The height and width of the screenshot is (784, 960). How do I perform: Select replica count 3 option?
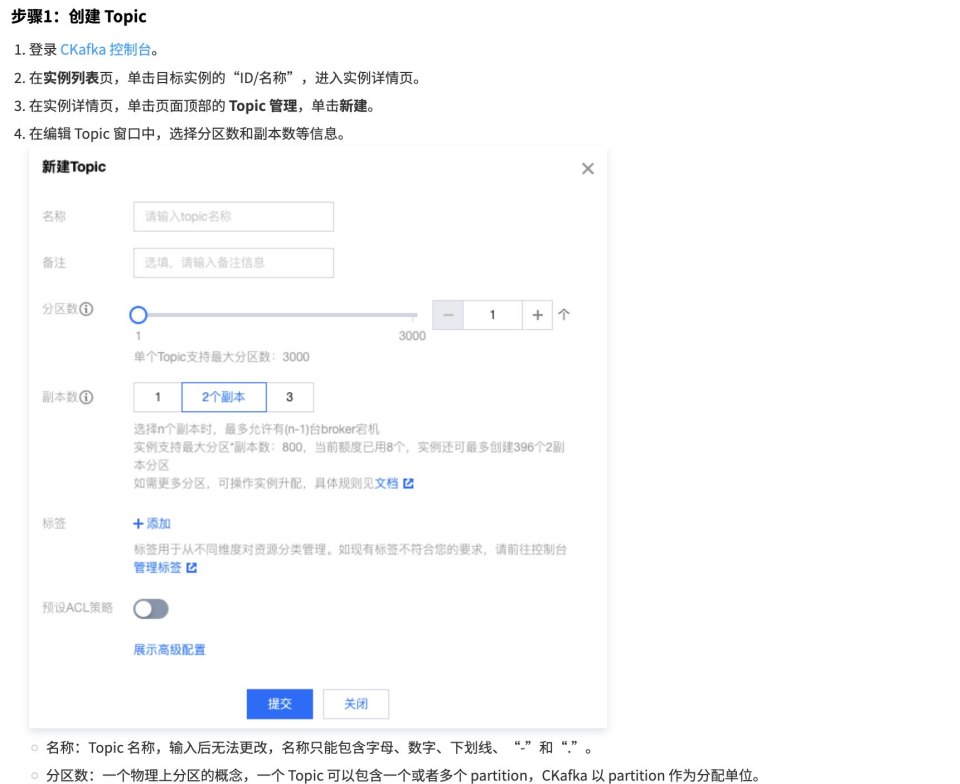point(290,397)
